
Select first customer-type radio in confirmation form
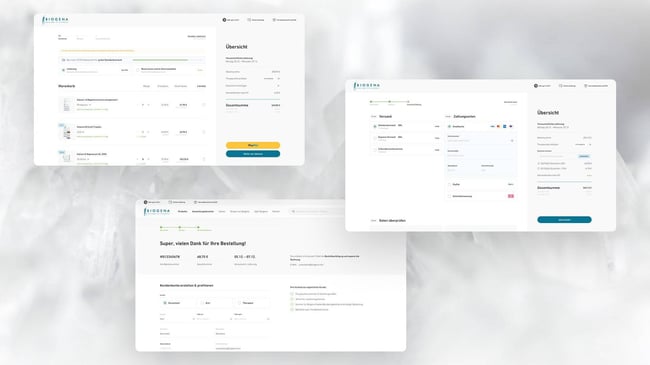[165, 303]
